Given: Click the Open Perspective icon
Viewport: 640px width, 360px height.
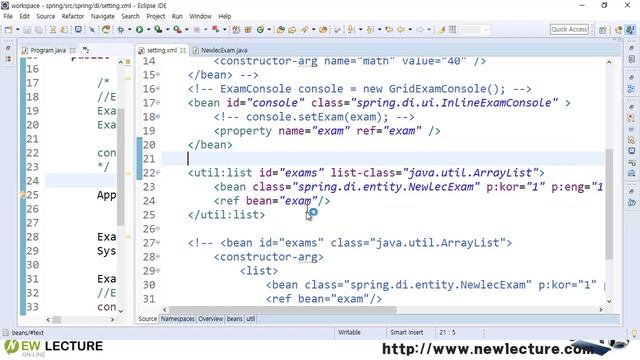Looking at the screenshot, I should coord(602,30).
